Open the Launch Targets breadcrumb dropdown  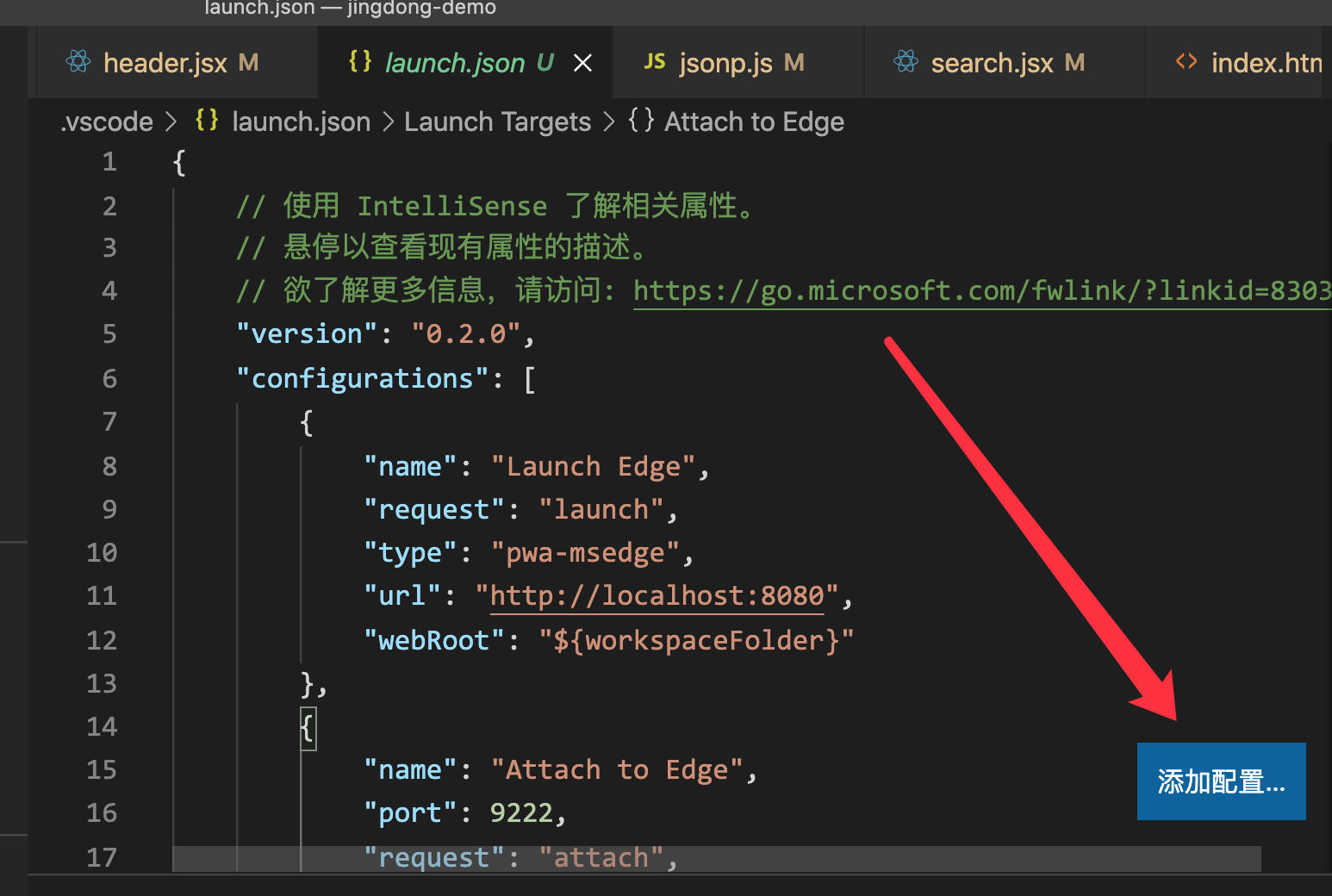click(497, 121)
